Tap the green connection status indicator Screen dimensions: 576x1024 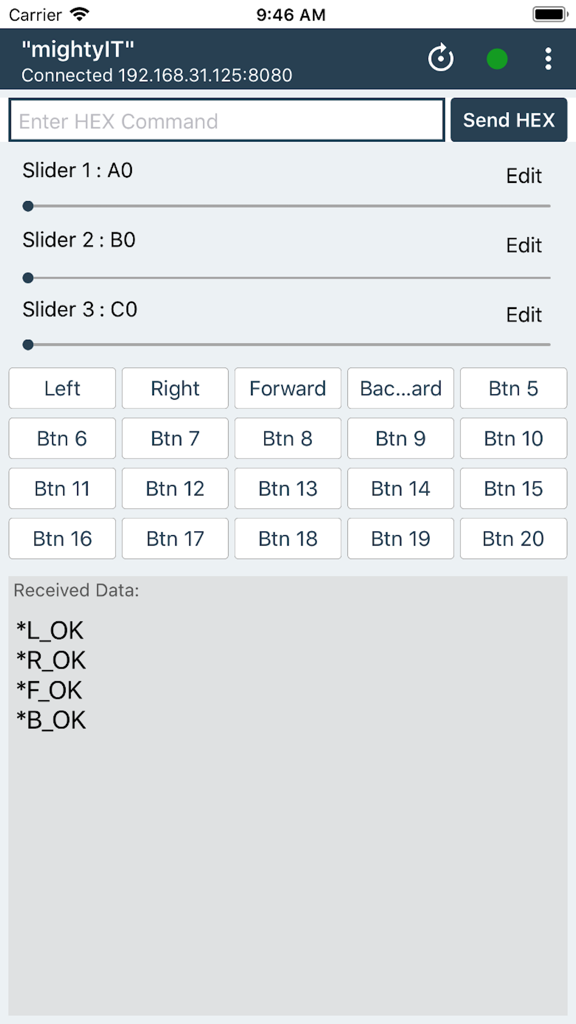pyautogui.click(x=496, y=59)
